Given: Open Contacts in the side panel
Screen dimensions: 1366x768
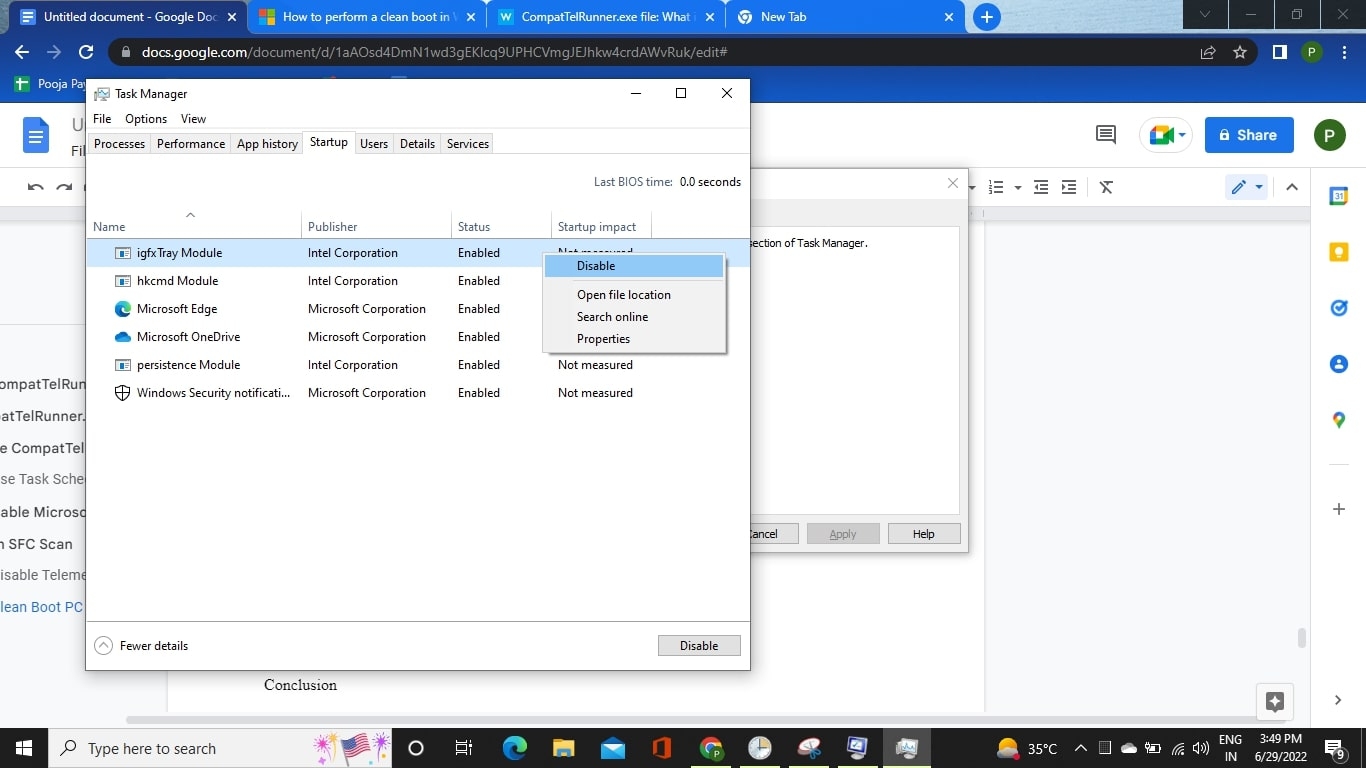Looking at the screenshot, I should coord(1339,364).
